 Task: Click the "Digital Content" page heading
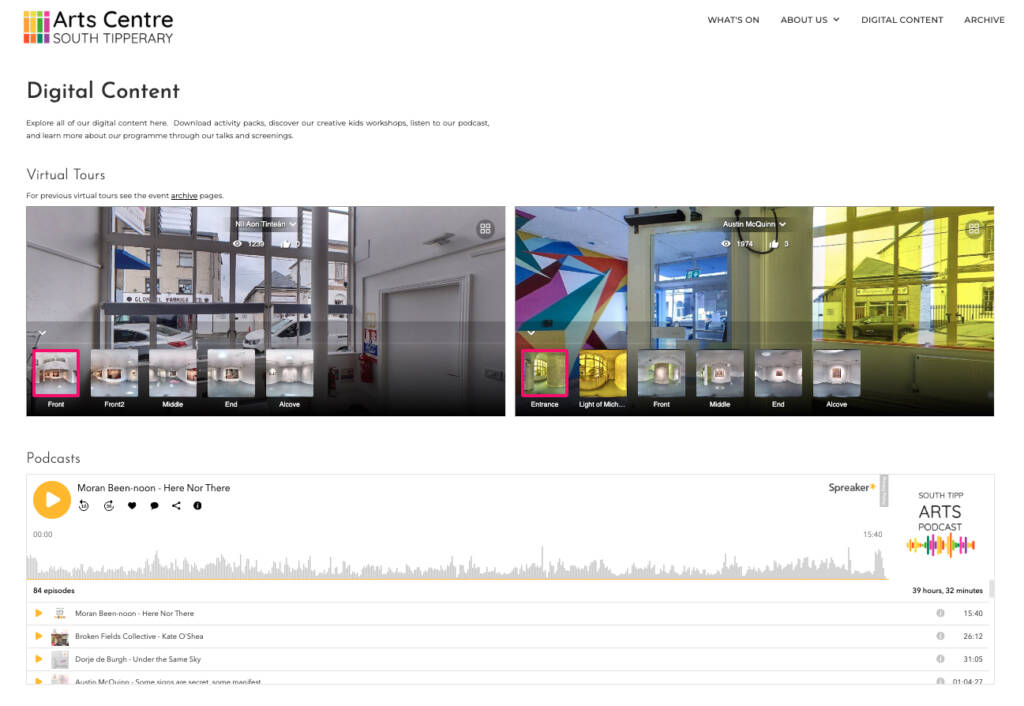tap(103, 91)
